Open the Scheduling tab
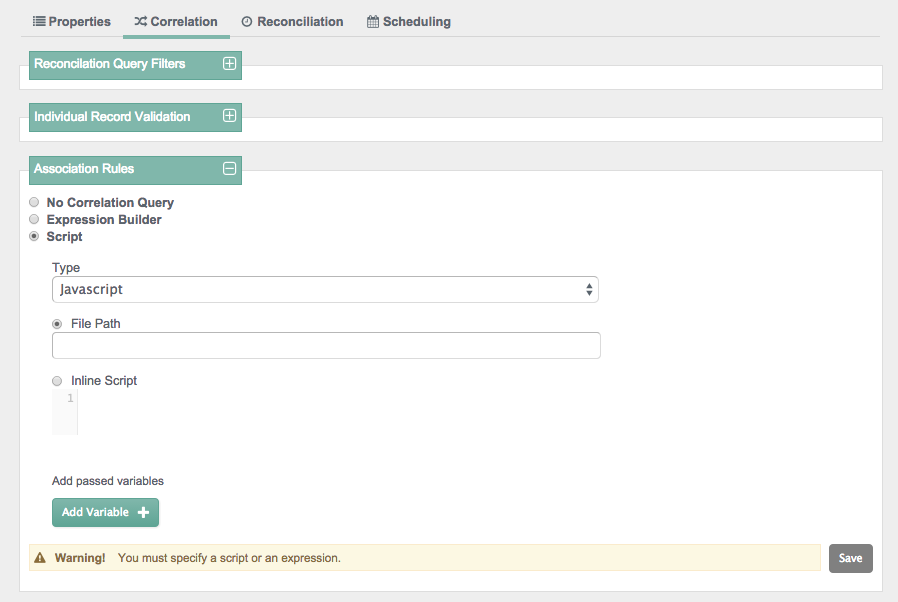The height and width of the screenshot is (602, 898). coord(409,22)
